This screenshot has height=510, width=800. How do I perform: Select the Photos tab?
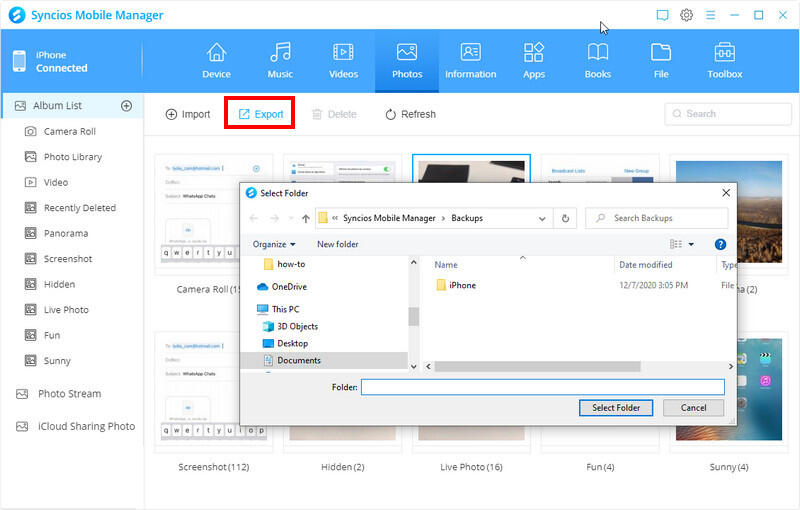(x=407, y=61)
